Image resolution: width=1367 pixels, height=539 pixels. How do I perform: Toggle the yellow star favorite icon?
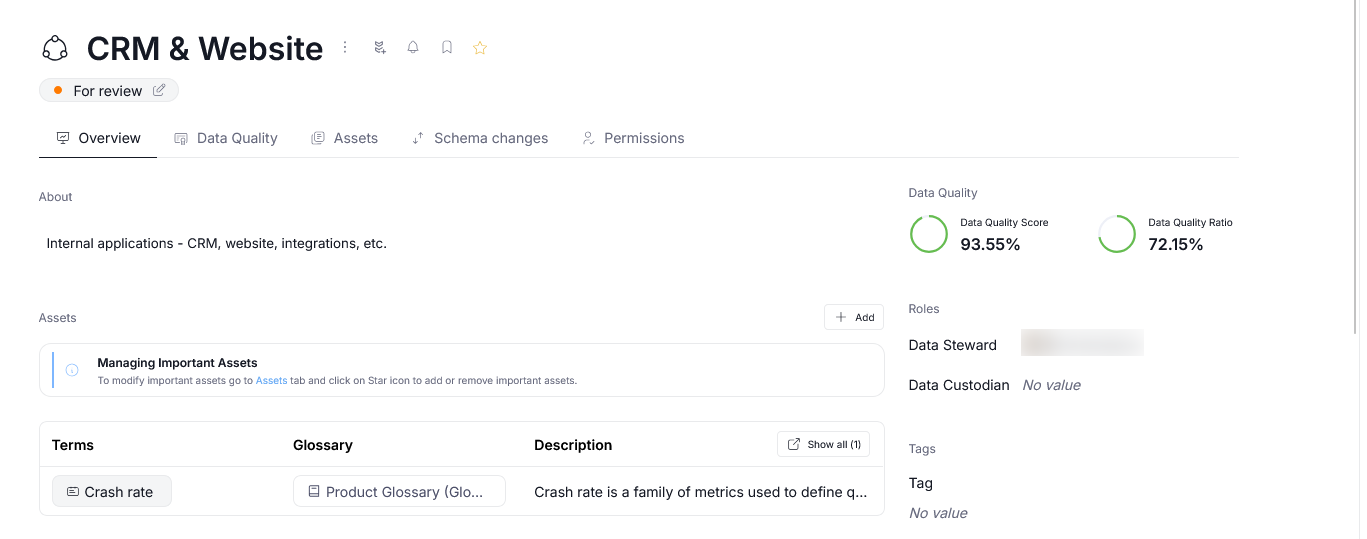click(480, 47)
